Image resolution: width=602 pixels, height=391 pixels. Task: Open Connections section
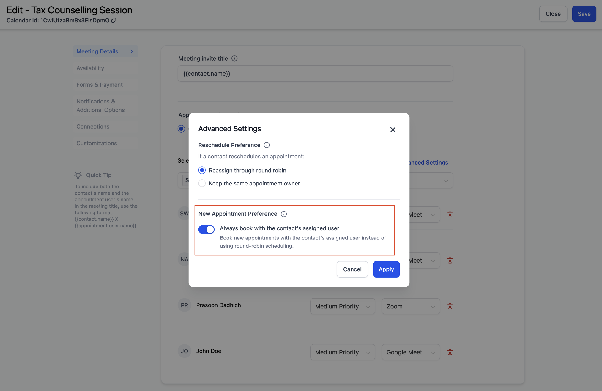[x=93, y=126]
